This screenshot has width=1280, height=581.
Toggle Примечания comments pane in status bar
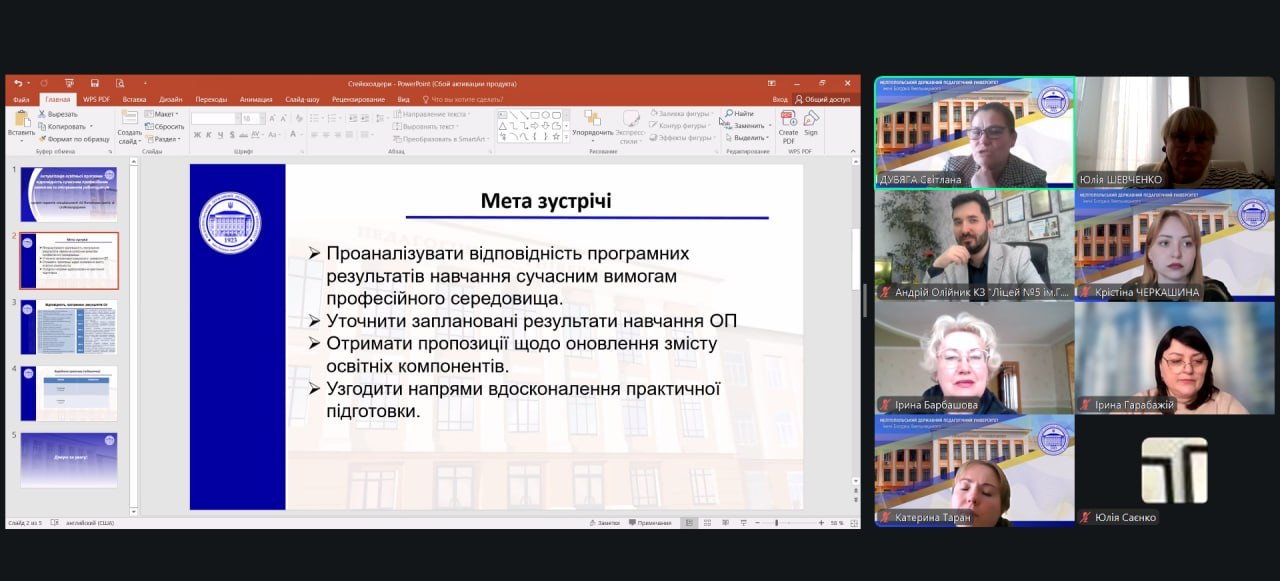pyautogui.click(x=650, y=523)
